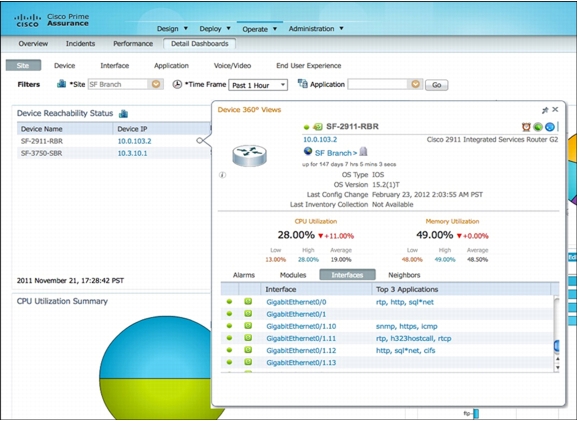Click the alarm clock icon for SF-2911-RBR

pyautogui.click(x=526, y=127)
